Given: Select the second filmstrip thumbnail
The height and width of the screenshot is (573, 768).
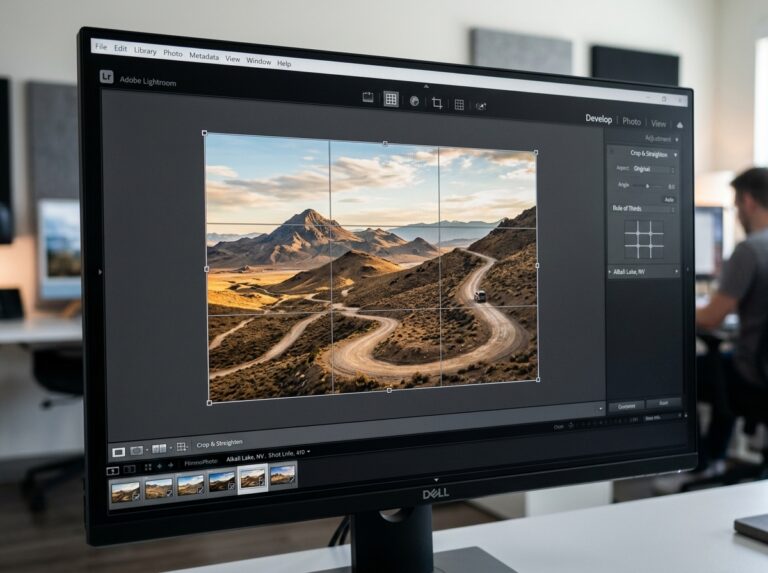Looking at the screenshot, I should click(x=159, y=488).
